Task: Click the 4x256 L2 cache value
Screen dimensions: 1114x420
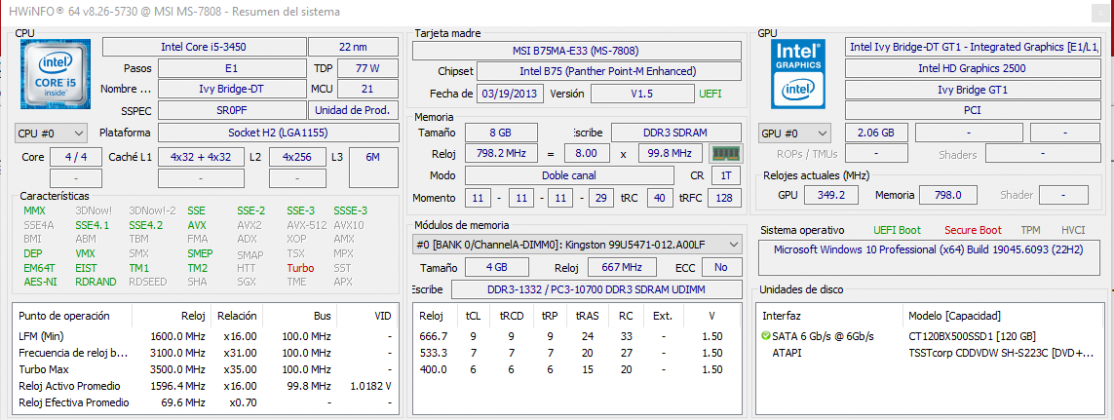Action: tap(298, 157)
